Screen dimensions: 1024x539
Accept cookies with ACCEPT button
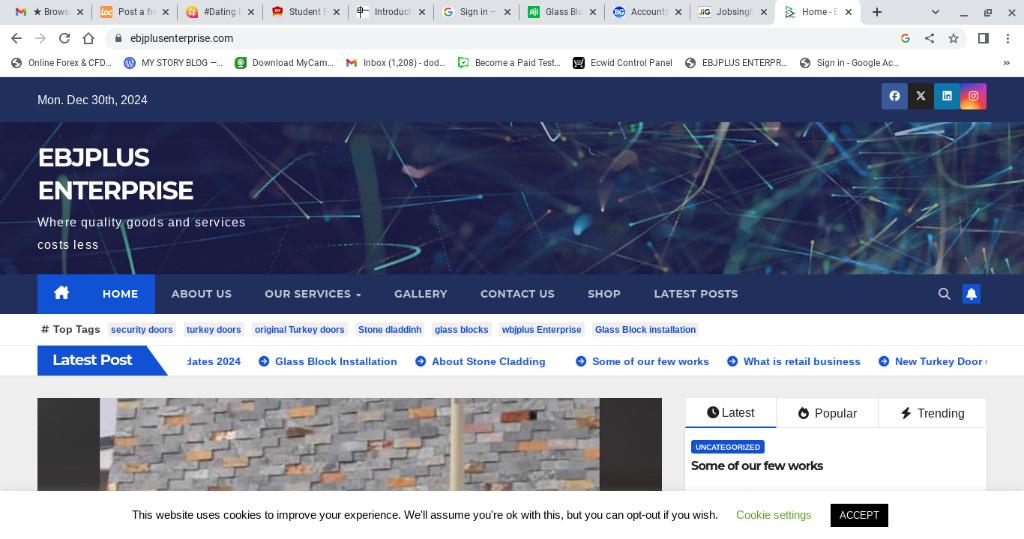click(859, 515)
